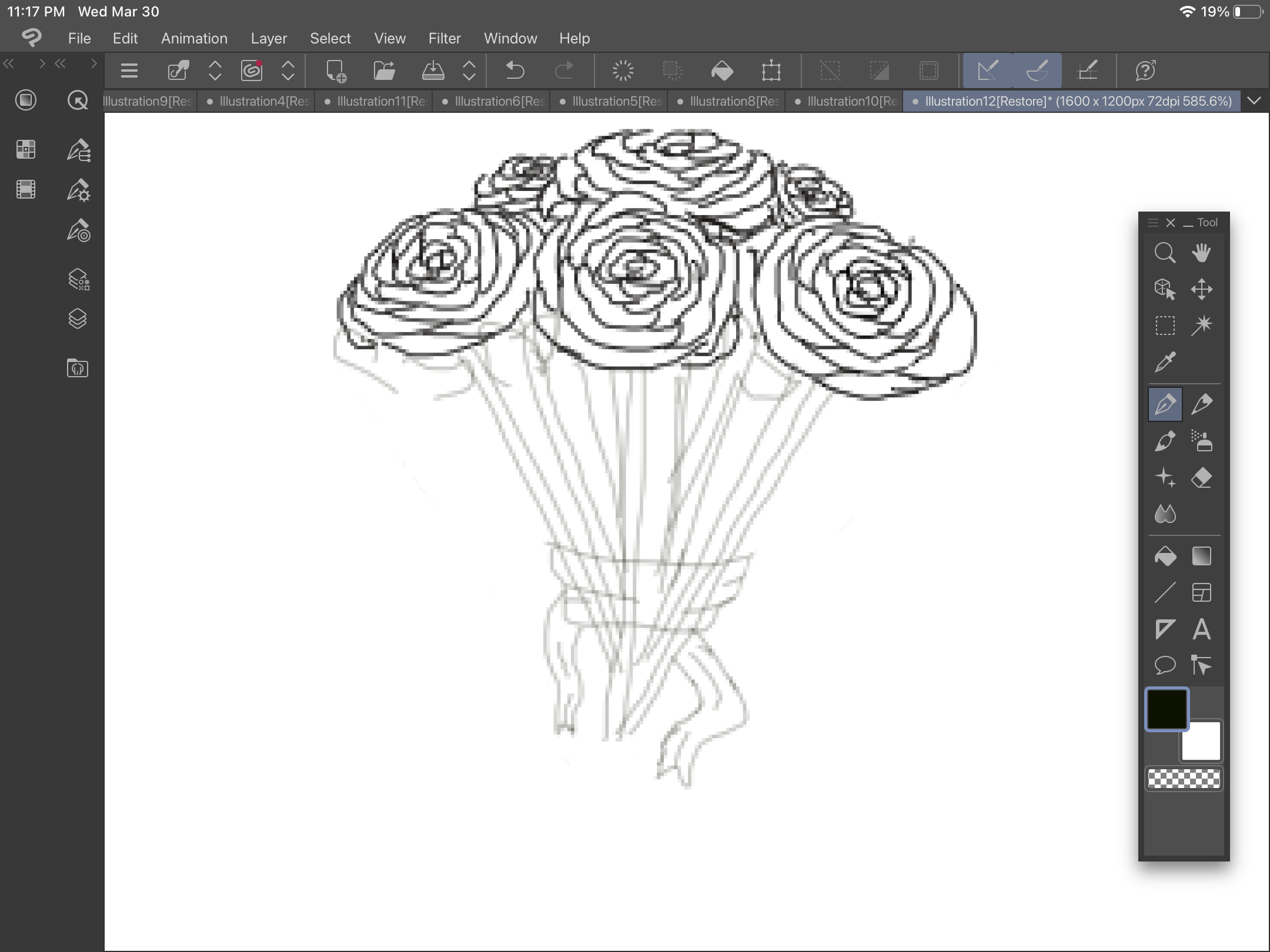Expand options arrows beside save icon
Image resolution: width=1270 pixels, height=952 pixels.
[x=469, y=71]
